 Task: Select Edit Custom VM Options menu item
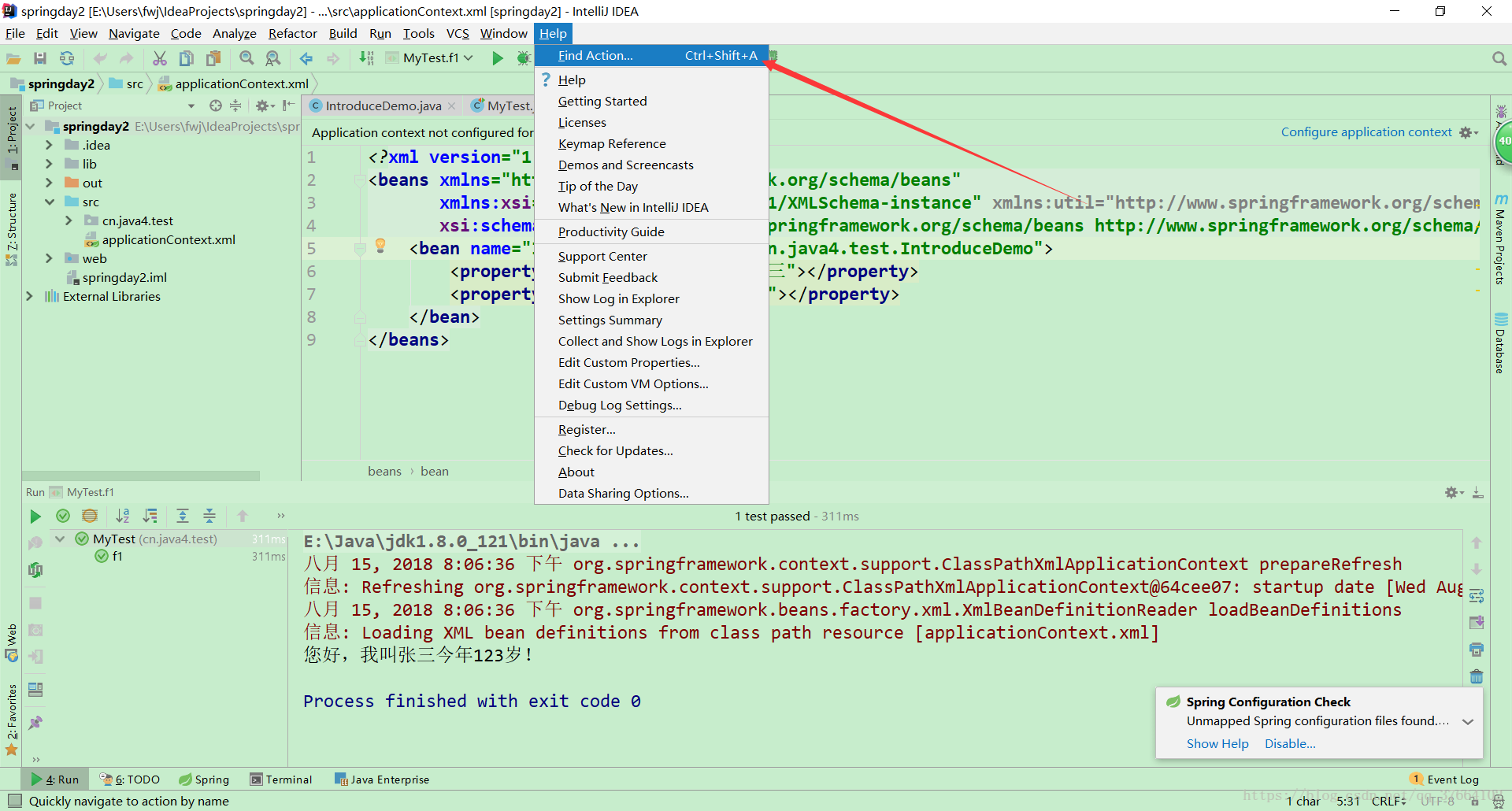click(x=651, y=384)
